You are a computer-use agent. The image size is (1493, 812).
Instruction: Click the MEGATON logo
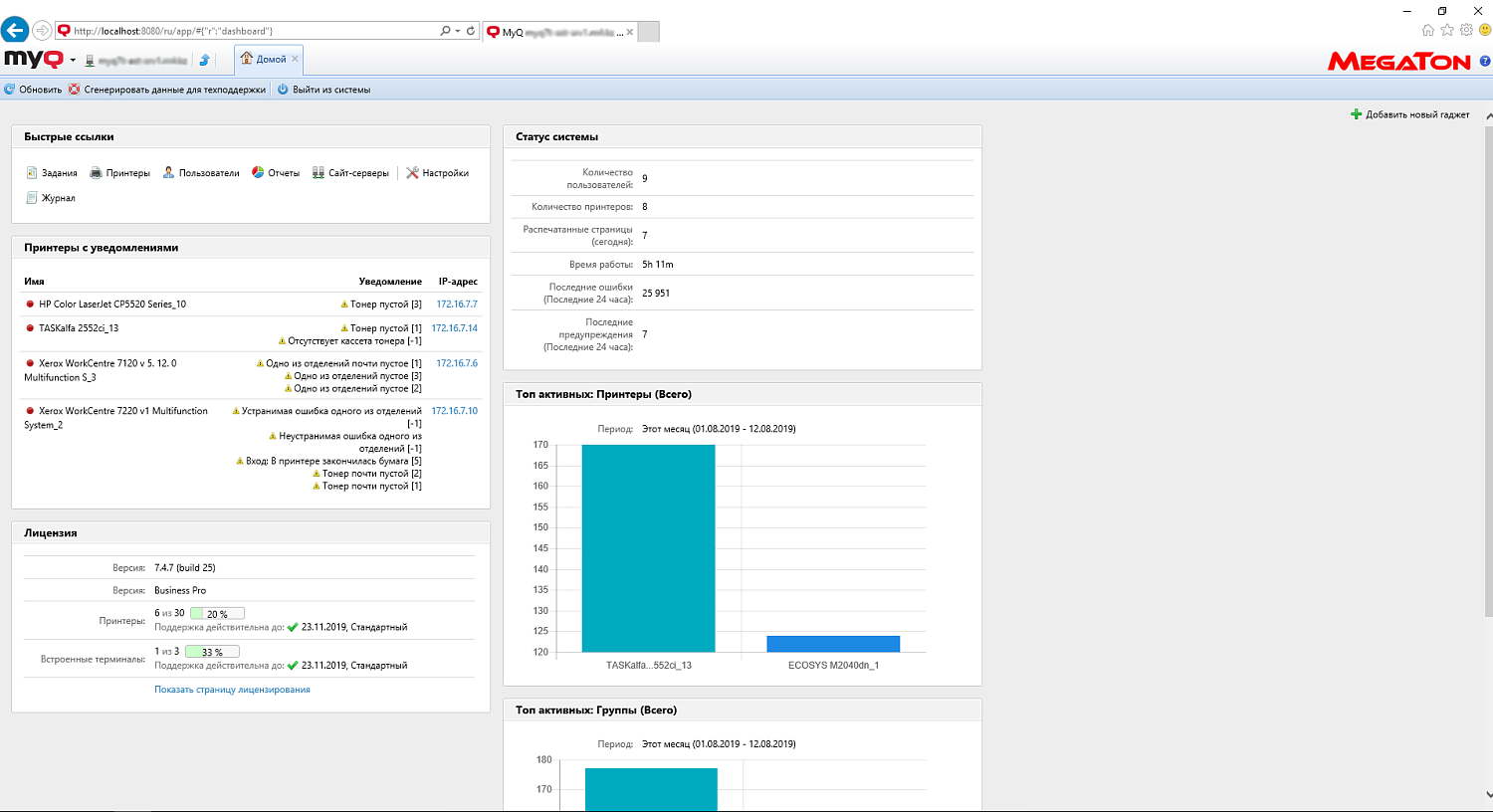1399,62
